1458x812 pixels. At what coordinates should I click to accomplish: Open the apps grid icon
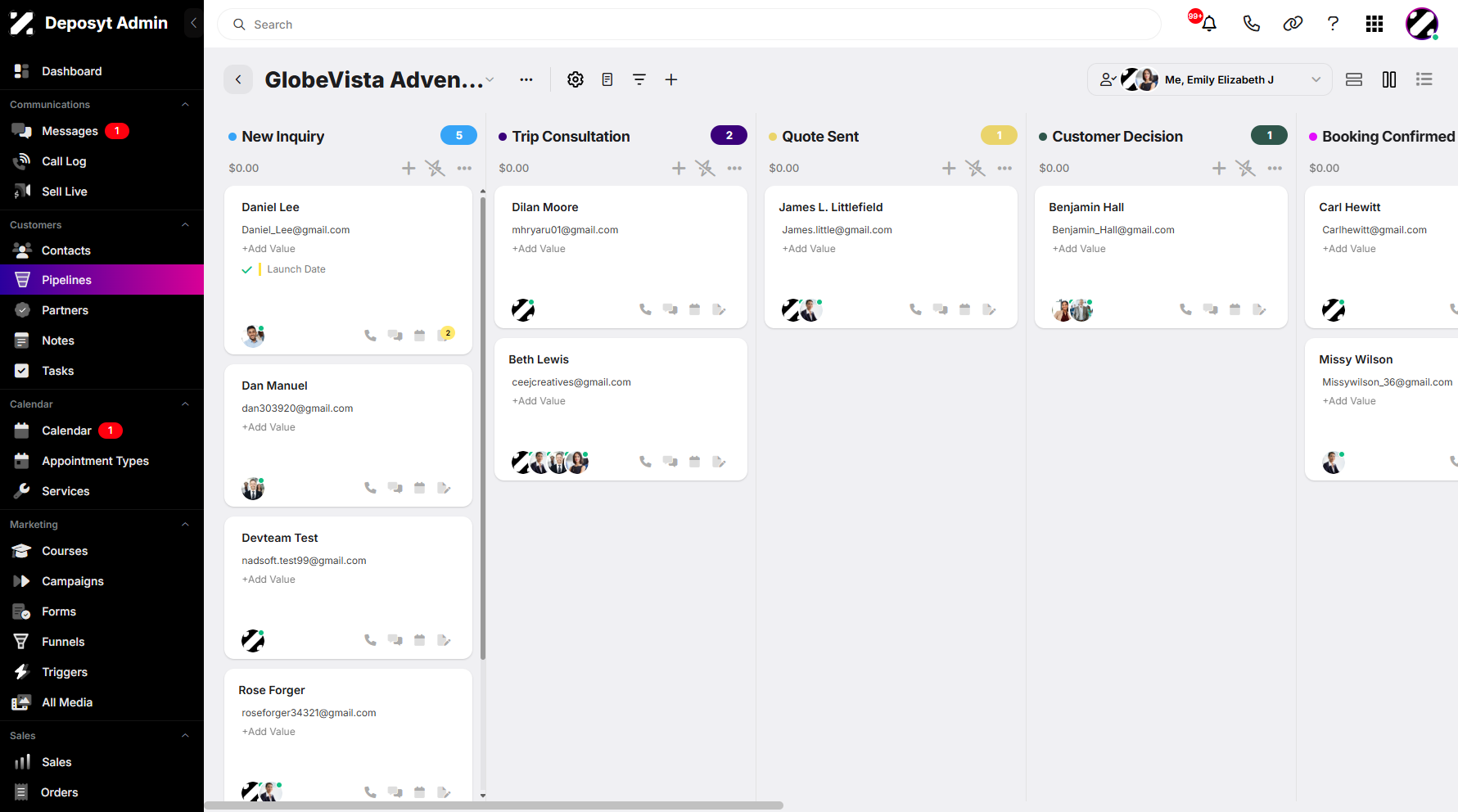pos(1374,24)
